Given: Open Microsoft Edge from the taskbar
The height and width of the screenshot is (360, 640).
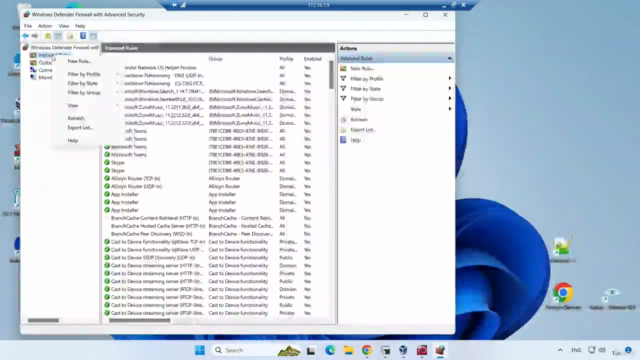Looking at the screenshot, I should pyautogui.click(x=330, y=350).
